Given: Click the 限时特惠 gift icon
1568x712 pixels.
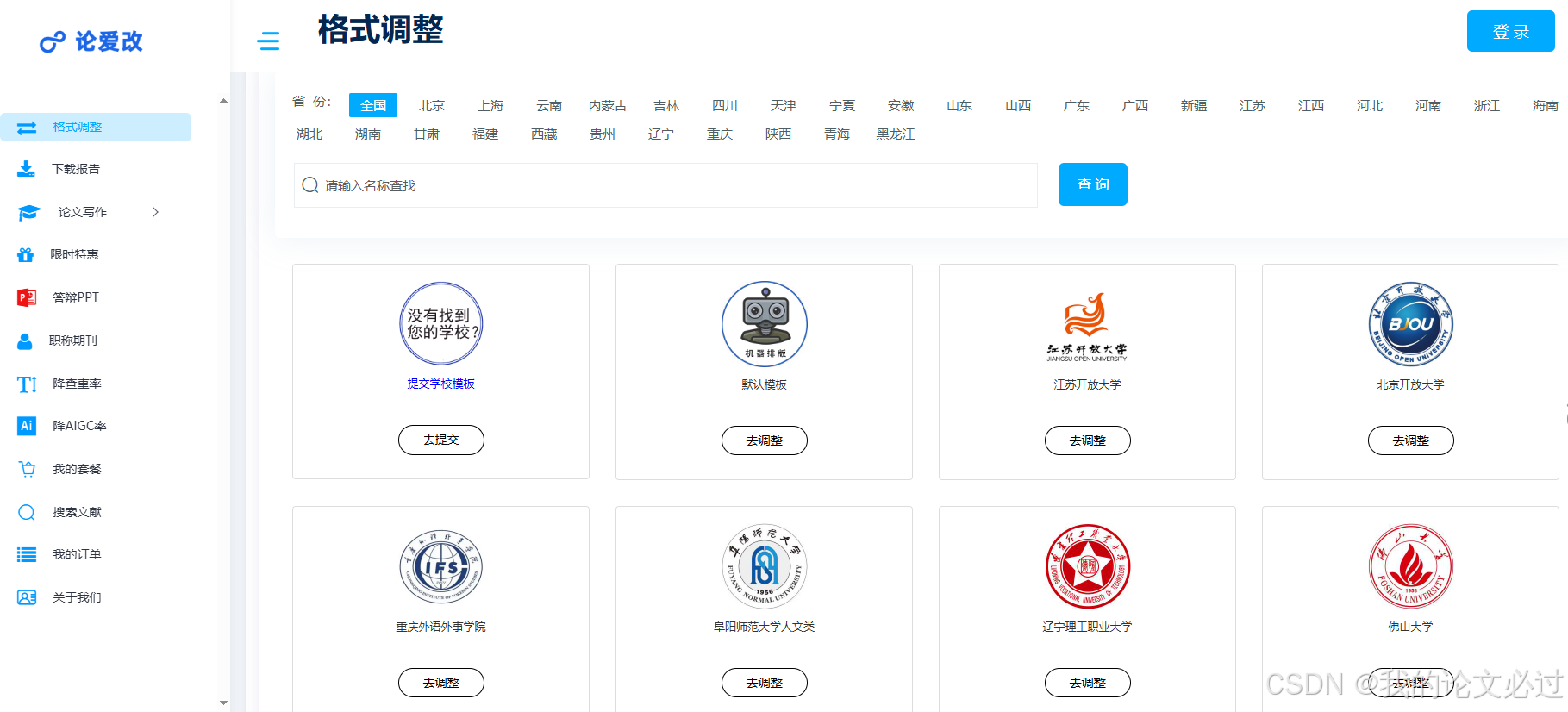Looking at the screenshot, I should (26, 254).
